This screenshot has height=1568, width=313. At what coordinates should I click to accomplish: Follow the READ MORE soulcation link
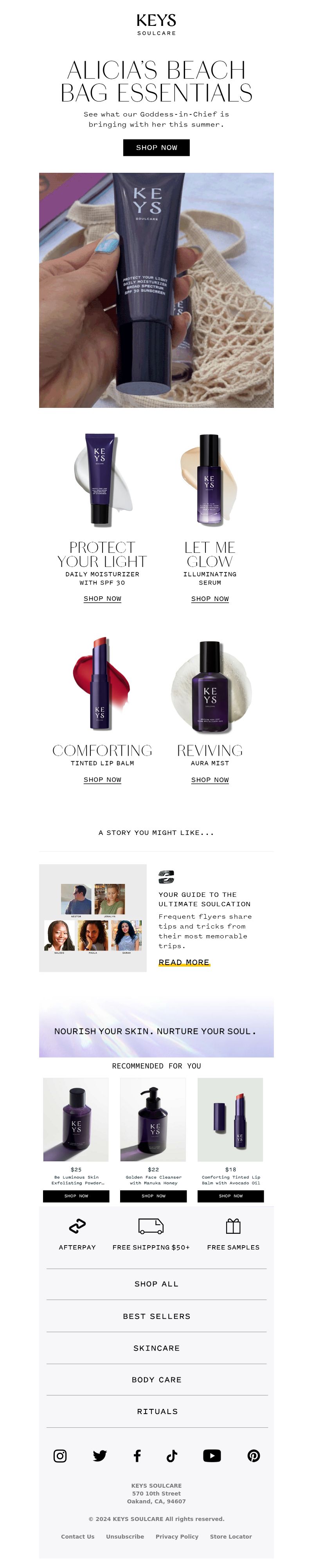pos(183,962)
